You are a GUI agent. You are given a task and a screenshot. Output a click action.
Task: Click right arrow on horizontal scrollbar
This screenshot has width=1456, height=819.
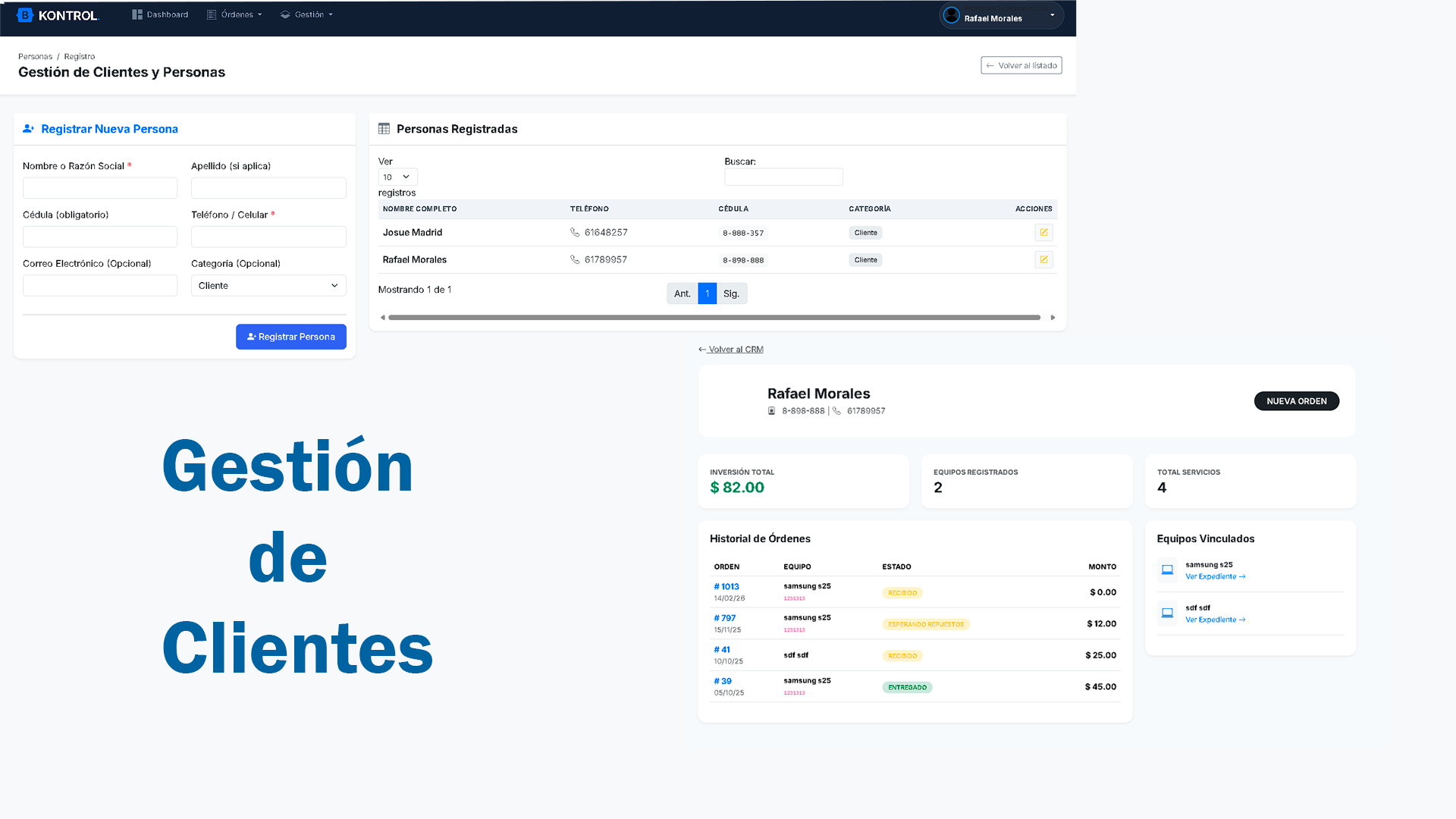1053,318
